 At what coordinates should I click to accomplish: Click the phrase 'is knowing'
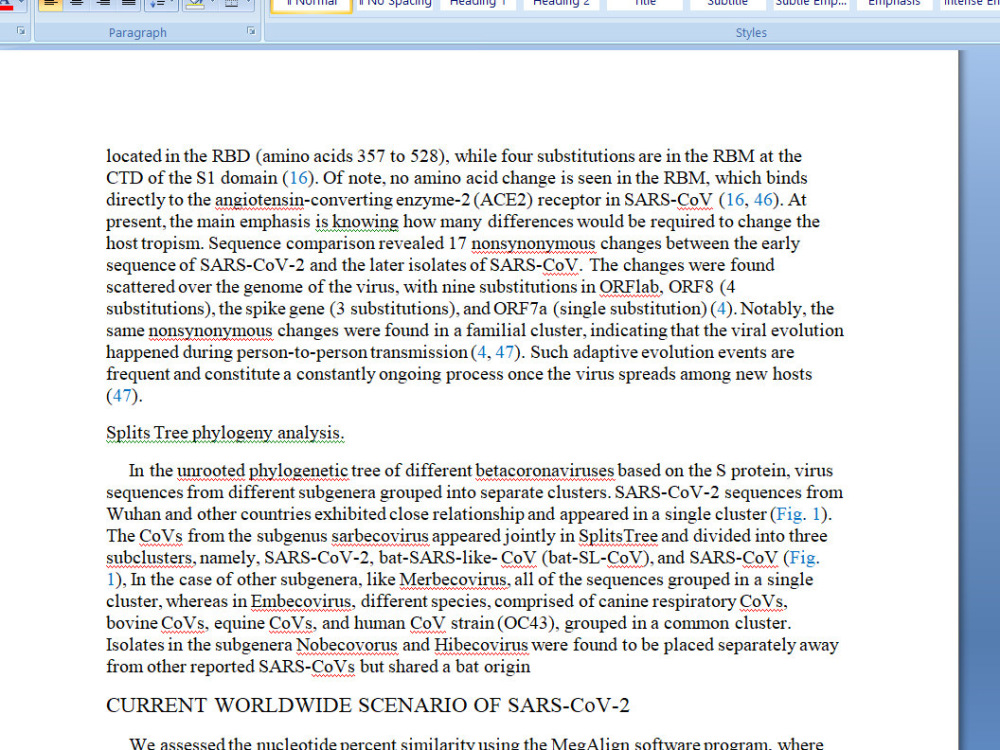pyautogui.click(x=357, y=222)
